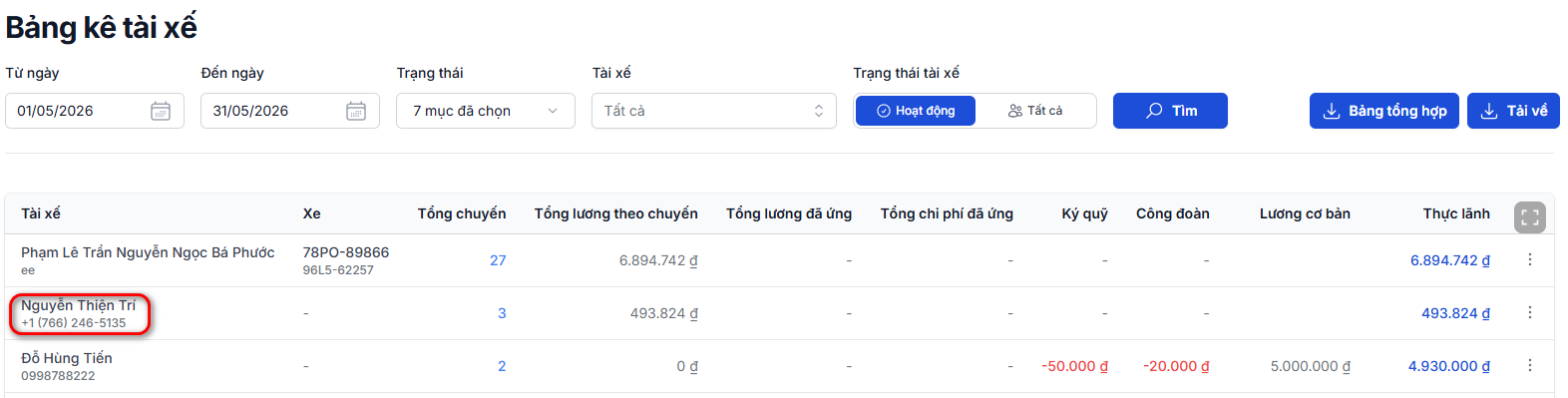1568x398 pixels.
Task: Click the Lương cơ bản column header
Action: [1305, 213]
